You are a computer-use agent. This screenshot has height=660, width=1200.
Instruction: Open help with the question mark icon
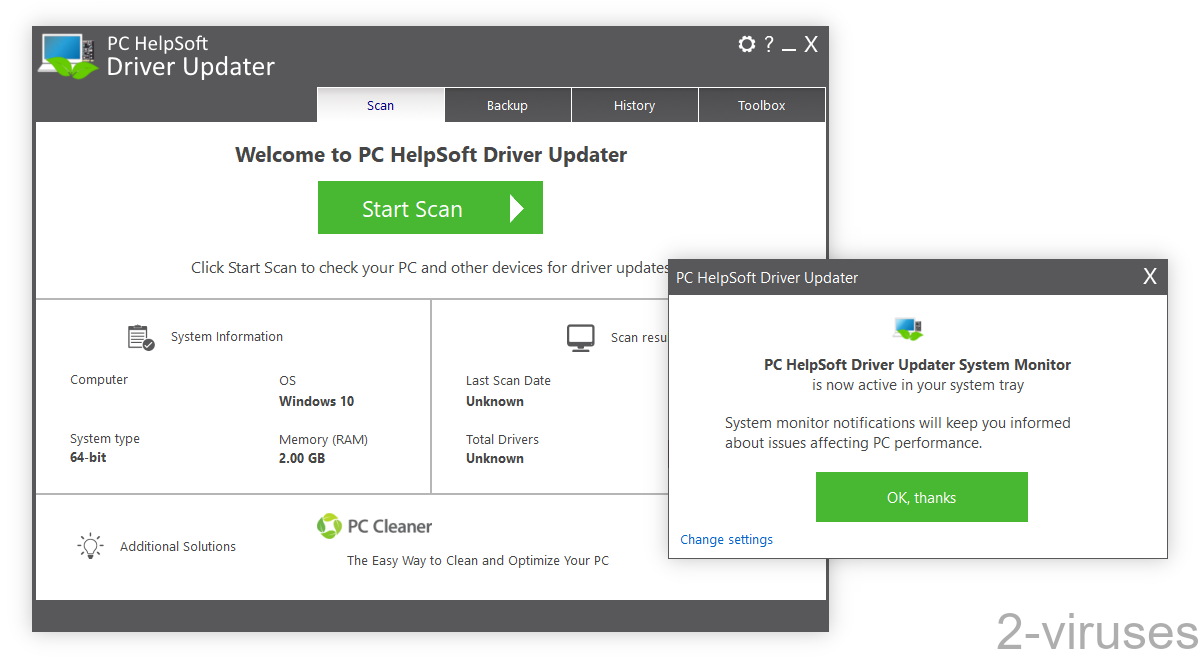769,44
